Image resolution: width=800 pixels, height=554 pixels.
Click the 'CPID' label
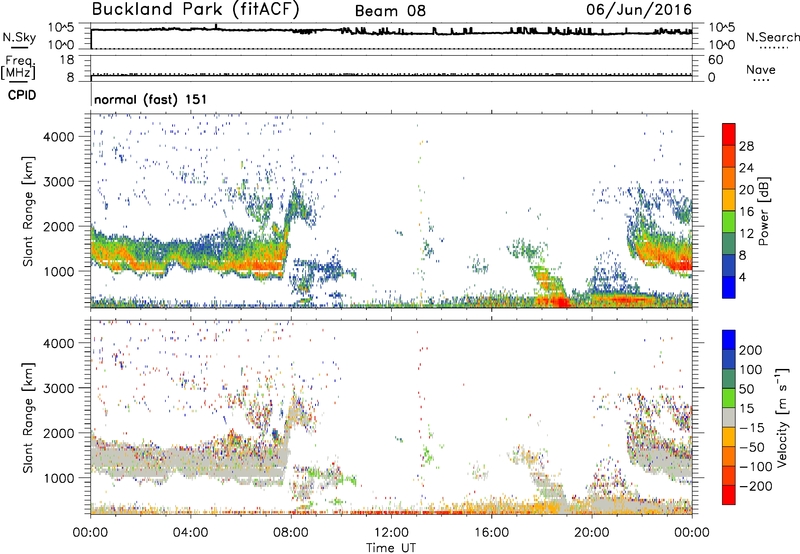[22, 95]
